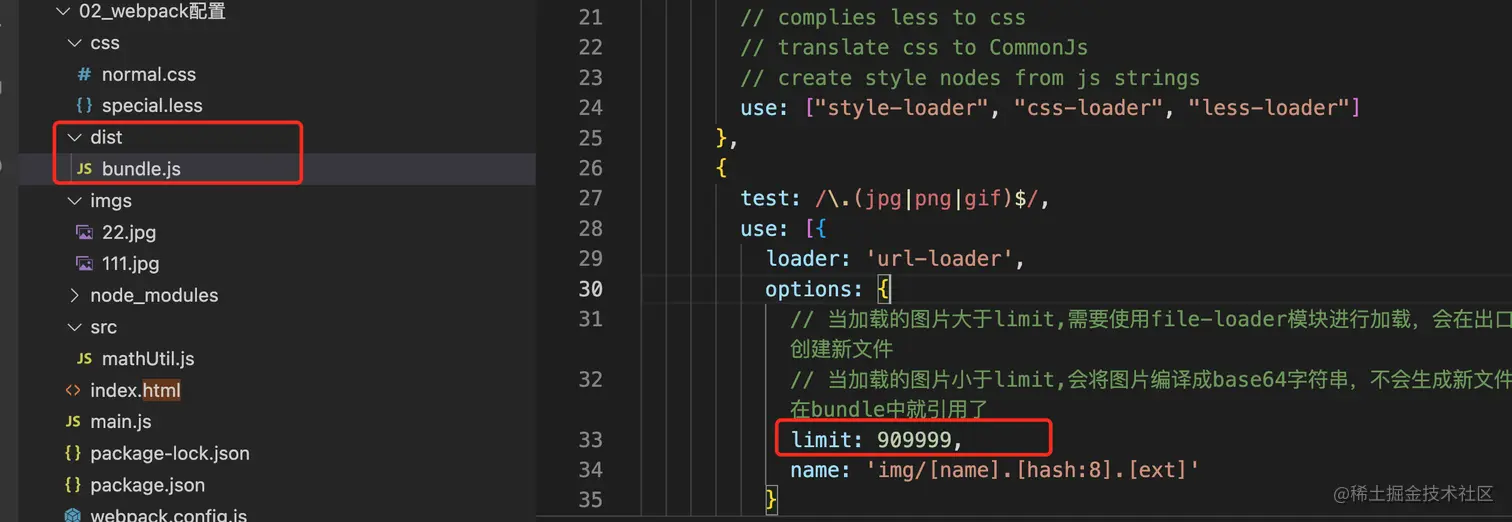Click the 'complies less to css' comment
Viewport: 1512px width, 522px height.
883,17
